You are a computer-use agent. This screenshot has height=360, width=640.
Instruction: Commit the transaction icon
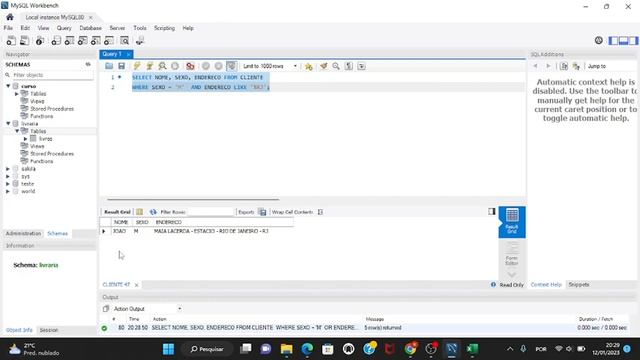(x=206, y=66)
